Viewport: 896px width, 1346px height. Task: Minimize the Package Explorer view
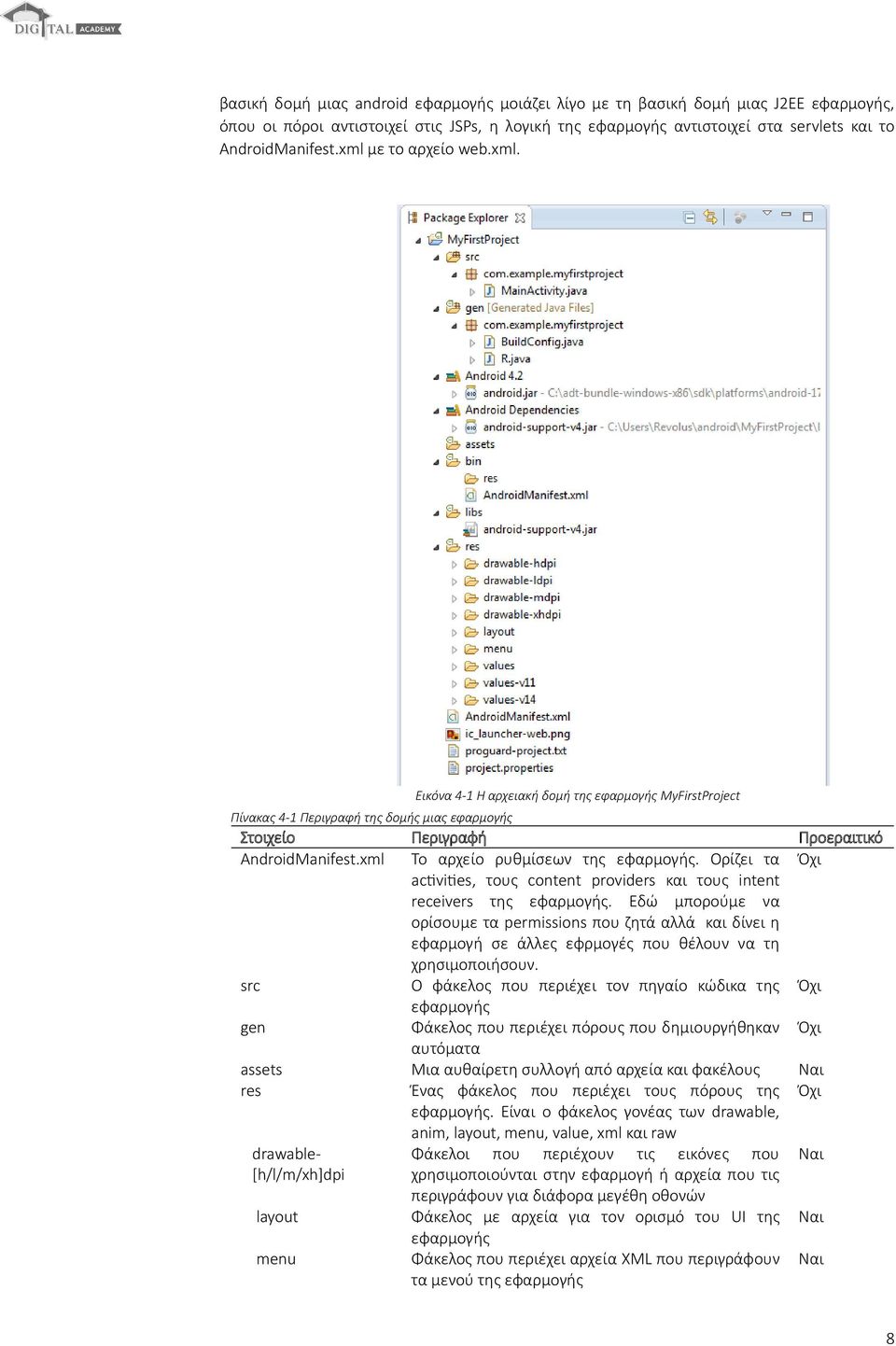[x=787, y=216]
